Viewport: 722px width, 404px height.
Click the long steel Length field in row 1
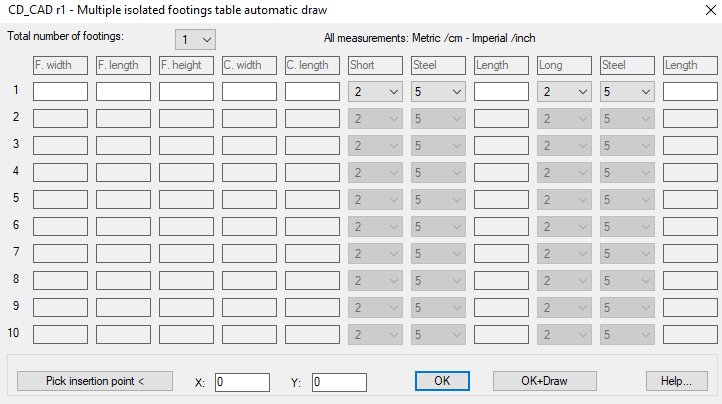point(690,92)
